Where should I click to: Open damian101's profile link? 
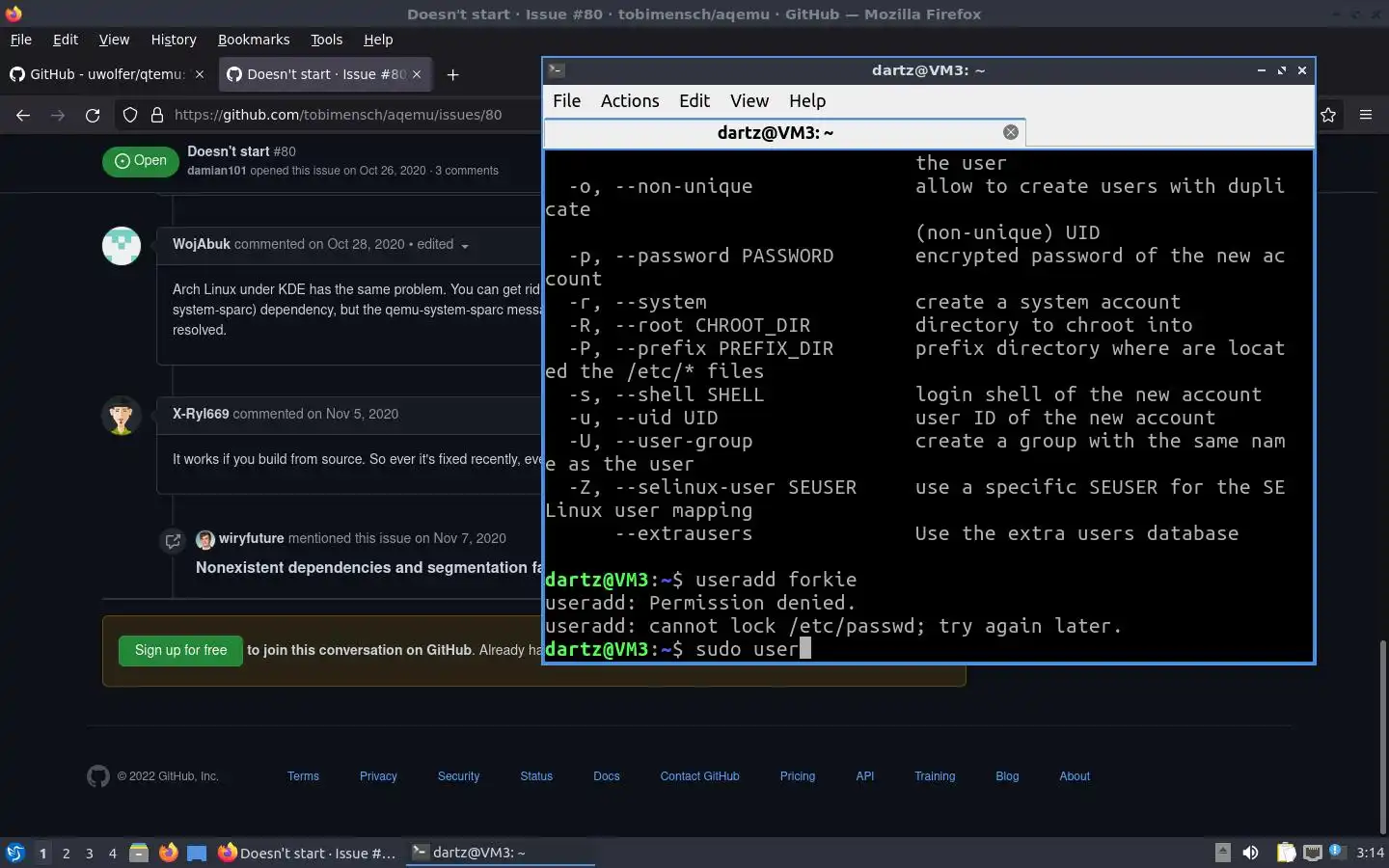click(x=217, y=171)
